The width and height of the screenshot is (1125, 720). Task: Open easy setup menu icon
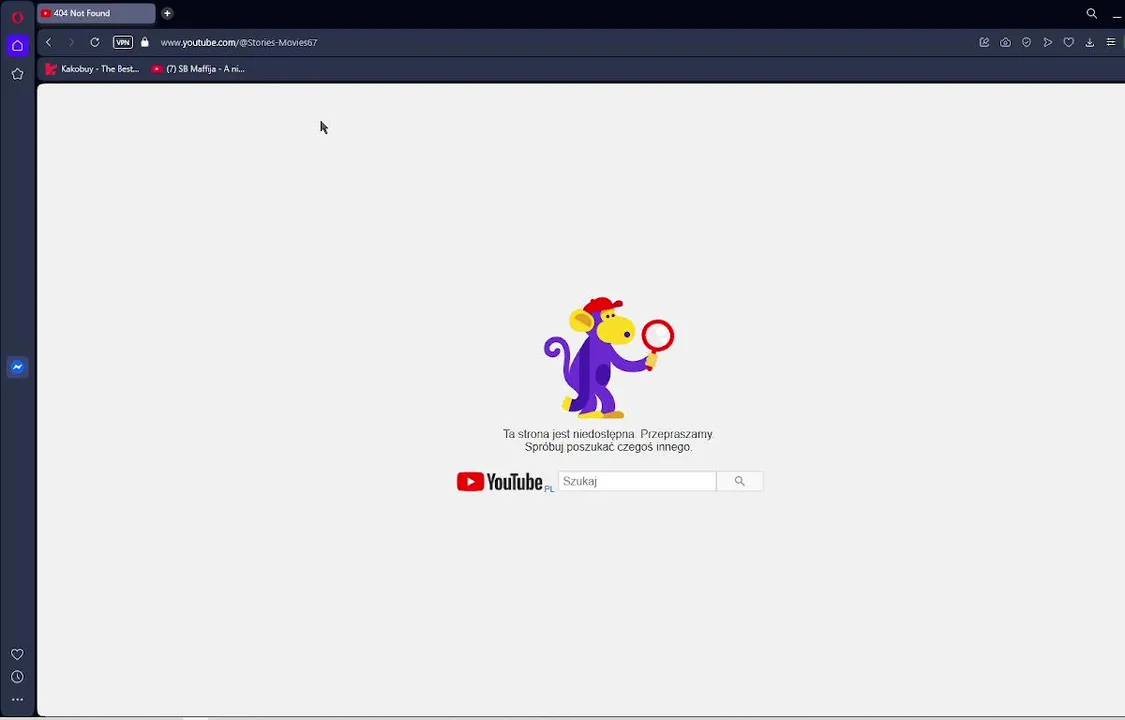(x=1111, y=42)
